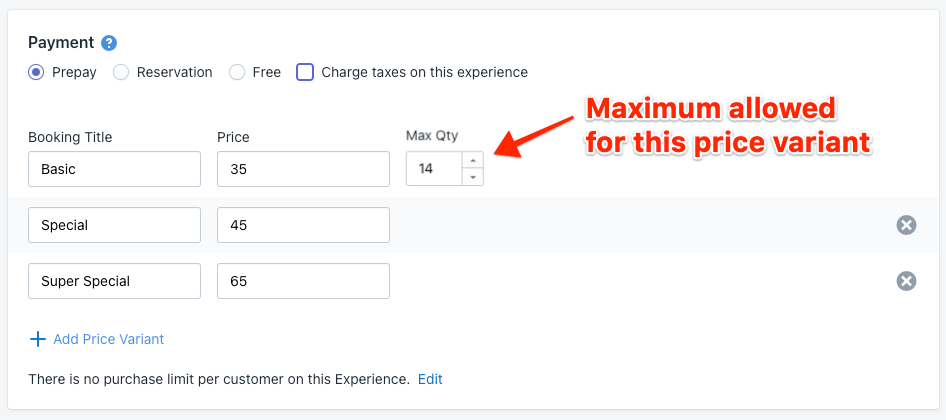This screenshot has width=946, height=420.
Task: Decrease Max Qty with the down arrow
Action: coord(473,177)
